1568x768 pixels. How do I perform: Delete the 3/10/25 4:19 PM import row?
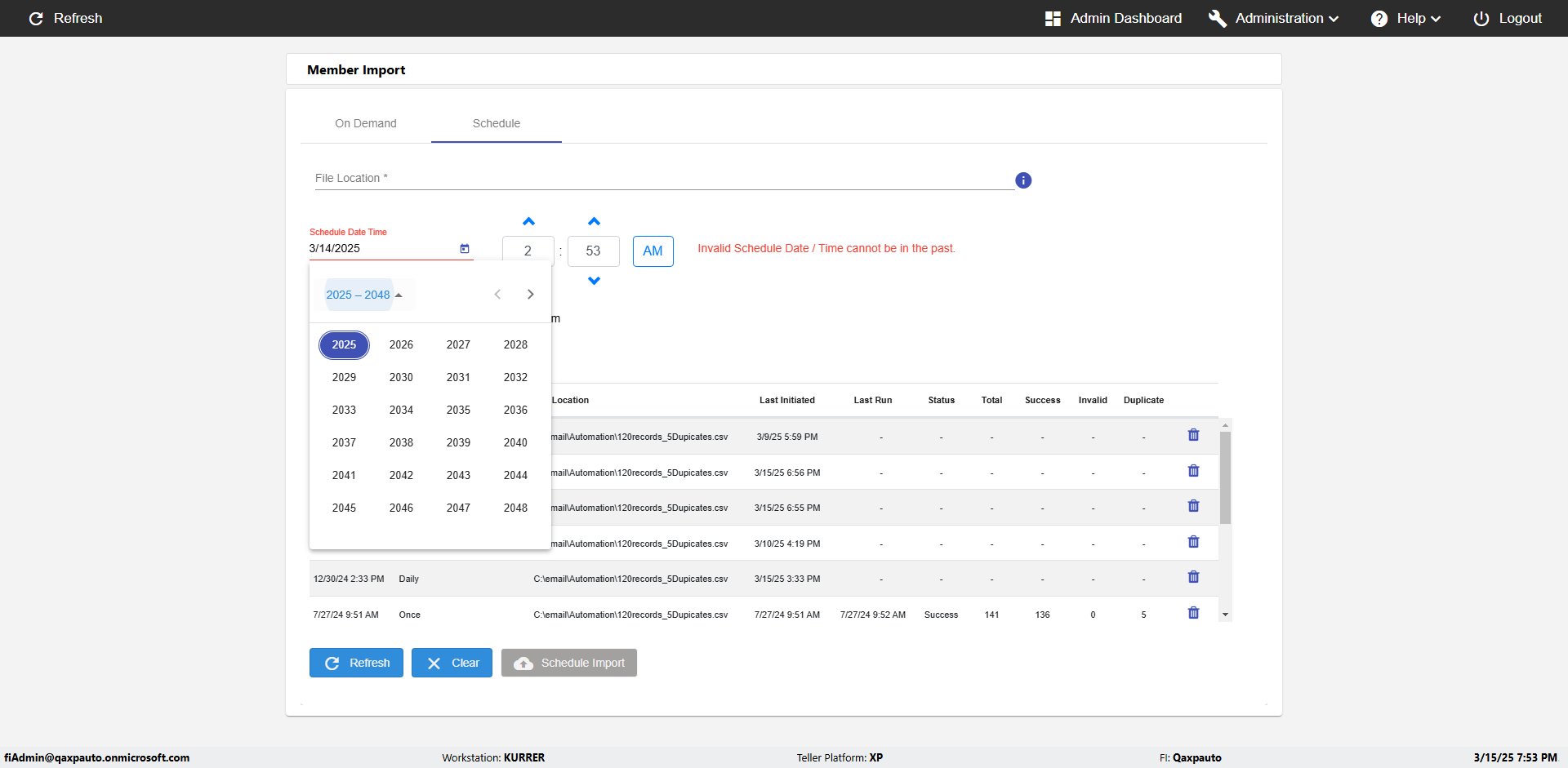pyautogui.click(x=1193, y=542)
